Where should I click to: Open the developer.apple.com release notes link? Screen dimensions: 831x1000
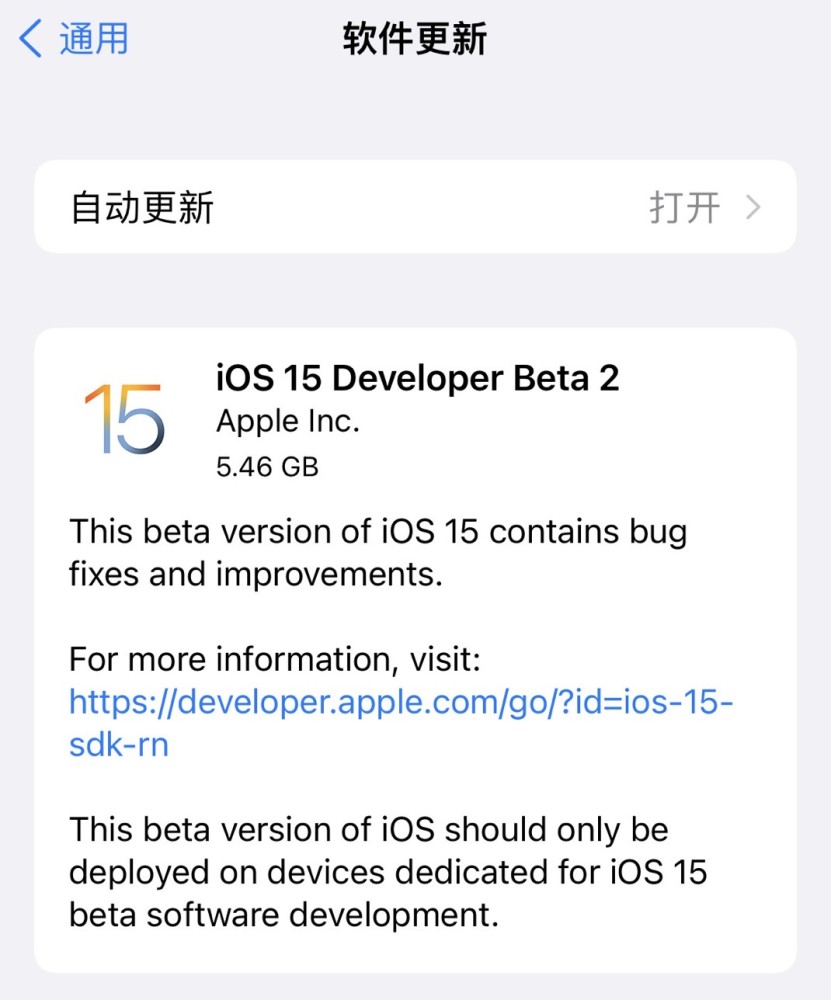pos(401,702)
